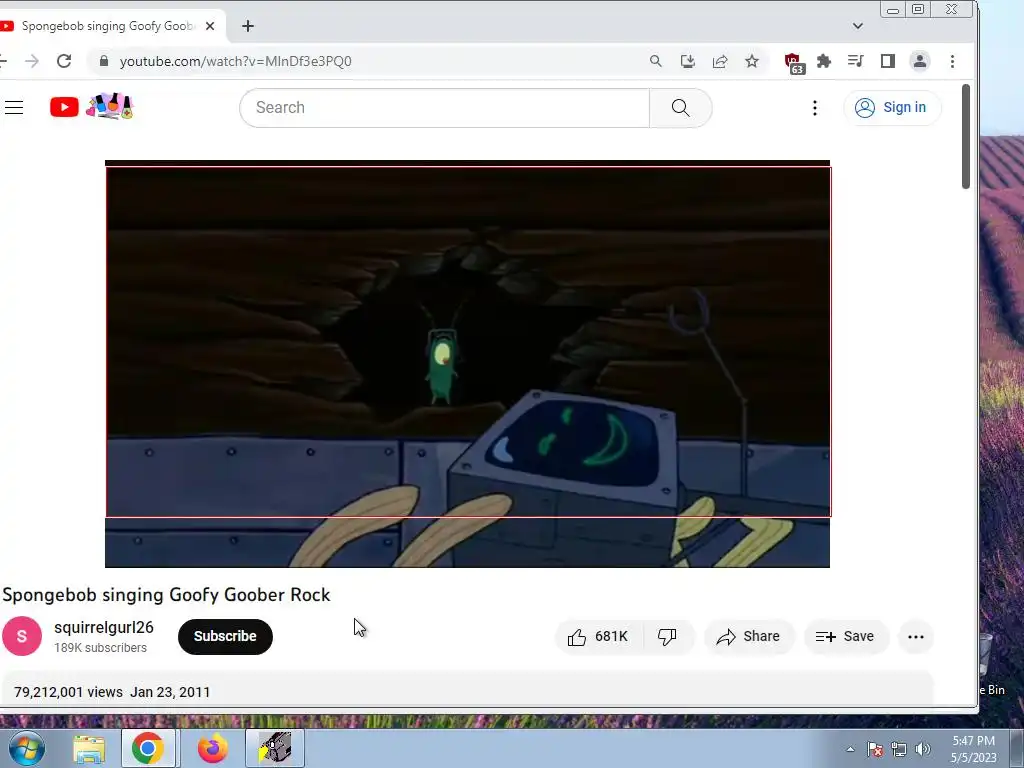Dislike the video

(667, 637)
